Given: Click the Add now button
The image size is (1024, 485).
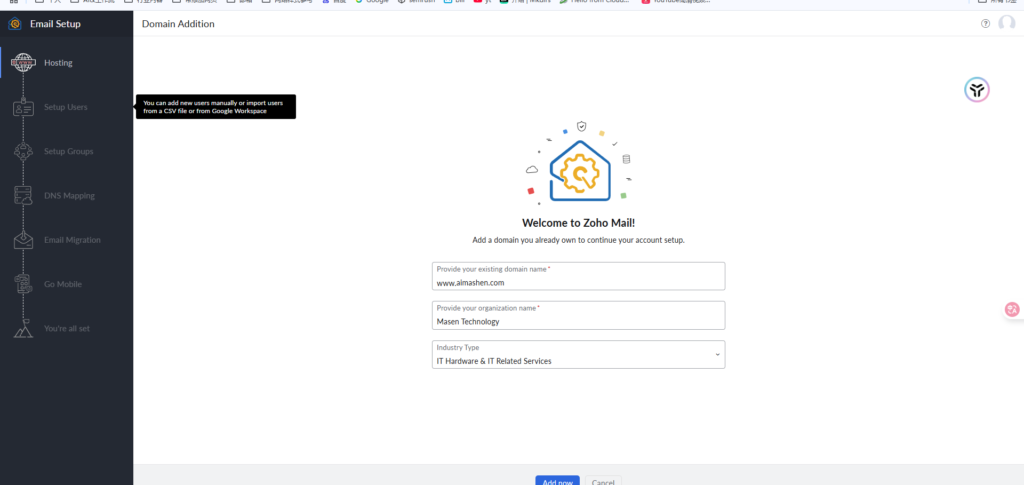Looking at the screenshot, I should coord(558,482).
